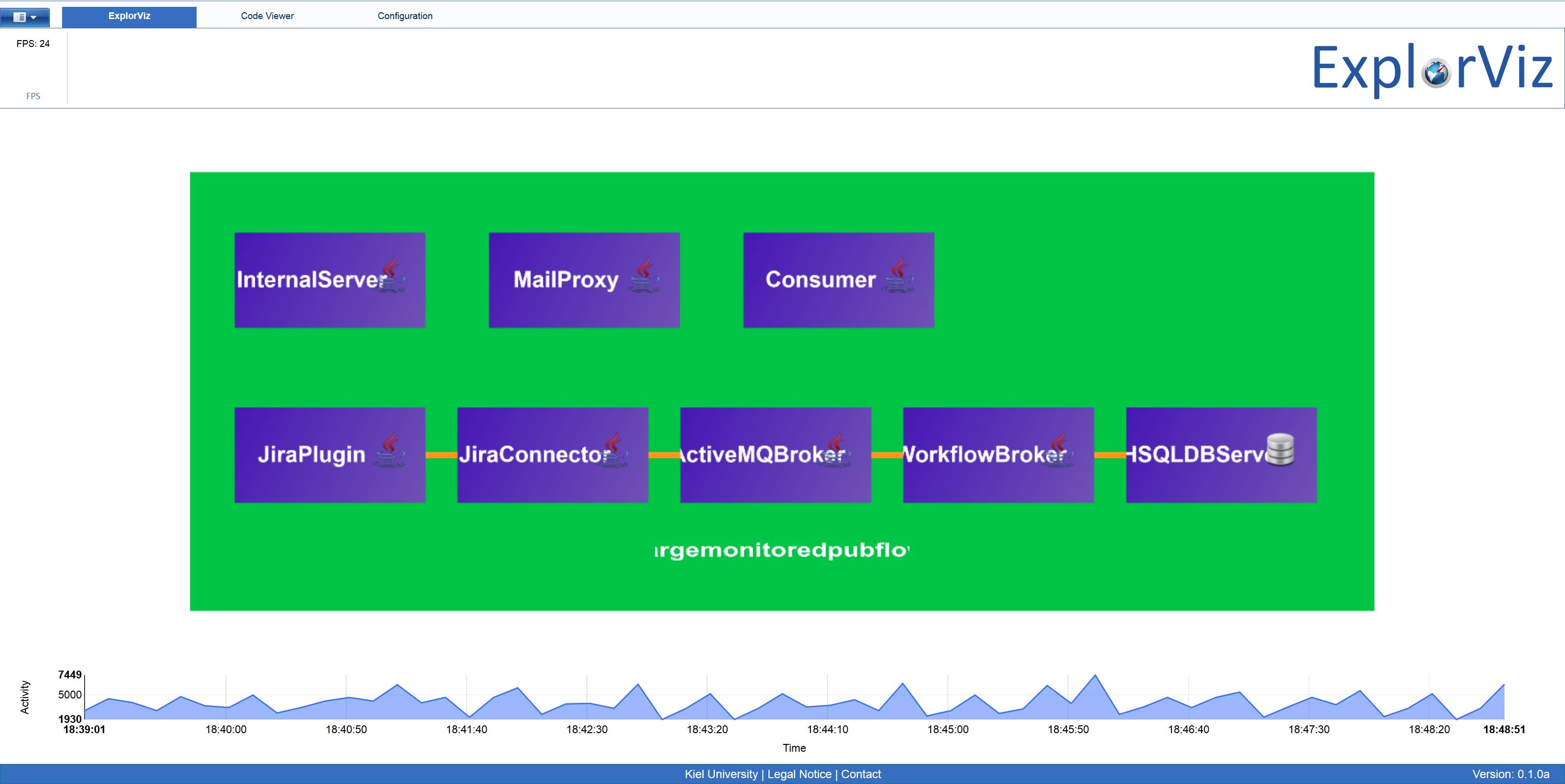Click the Java icon on JiraPlugin
1565x784 pixels.
390,450
